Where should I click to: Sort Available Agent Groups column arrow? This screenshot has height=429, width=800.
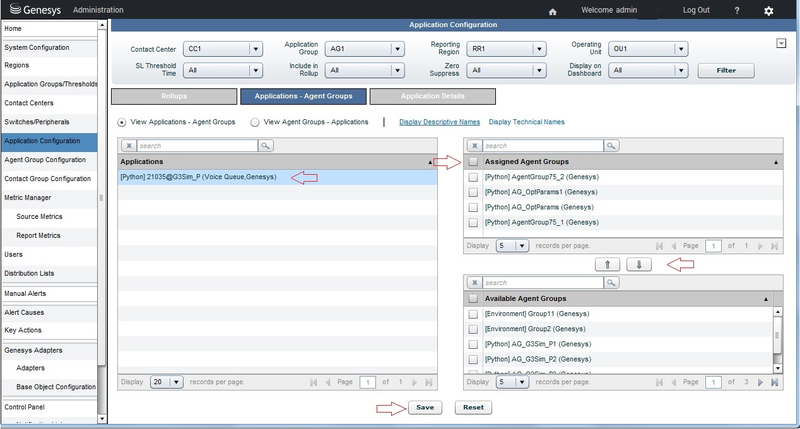point(765,299)
